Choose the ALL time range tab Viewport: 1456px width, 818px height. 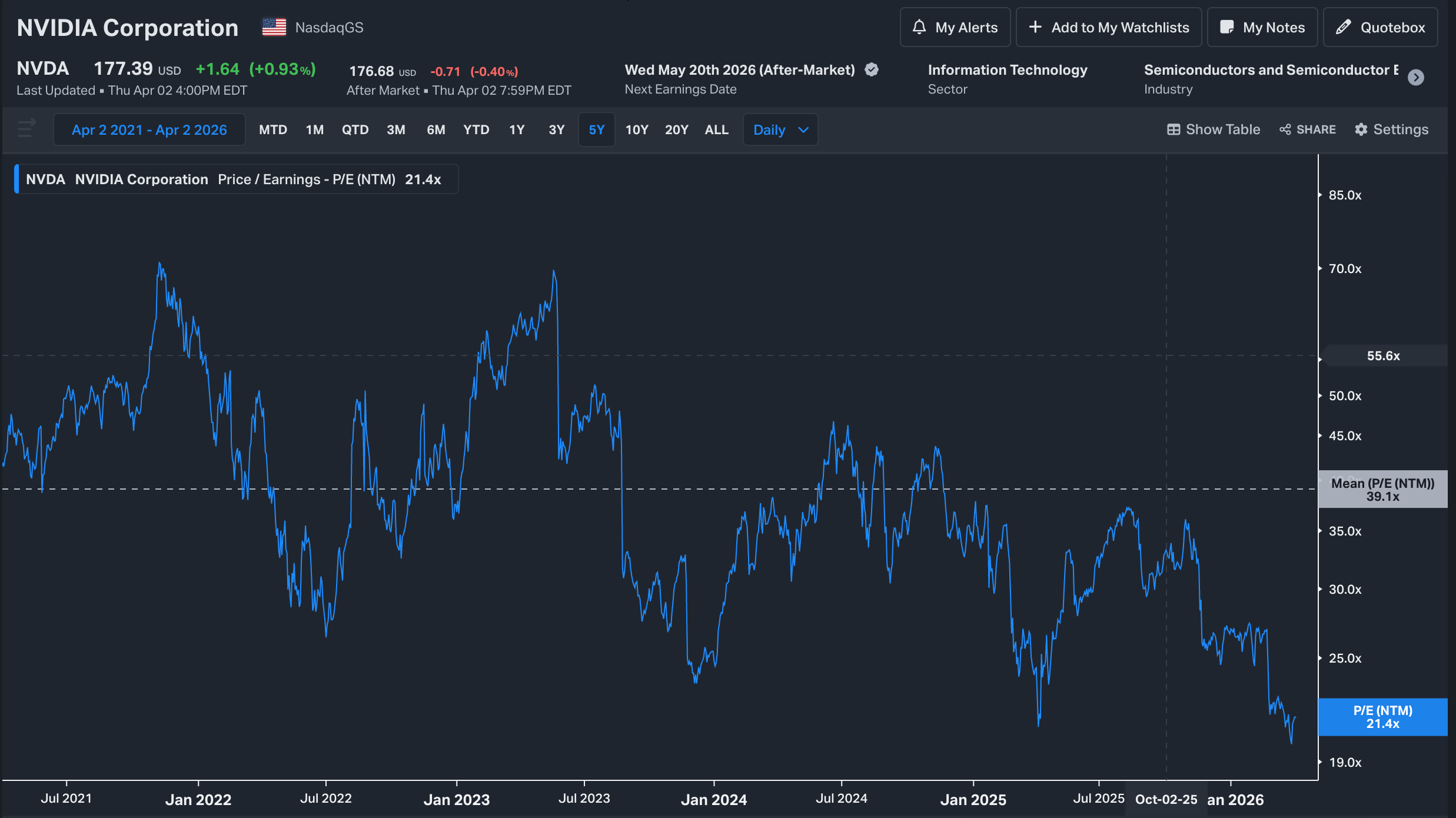point(716,129)
